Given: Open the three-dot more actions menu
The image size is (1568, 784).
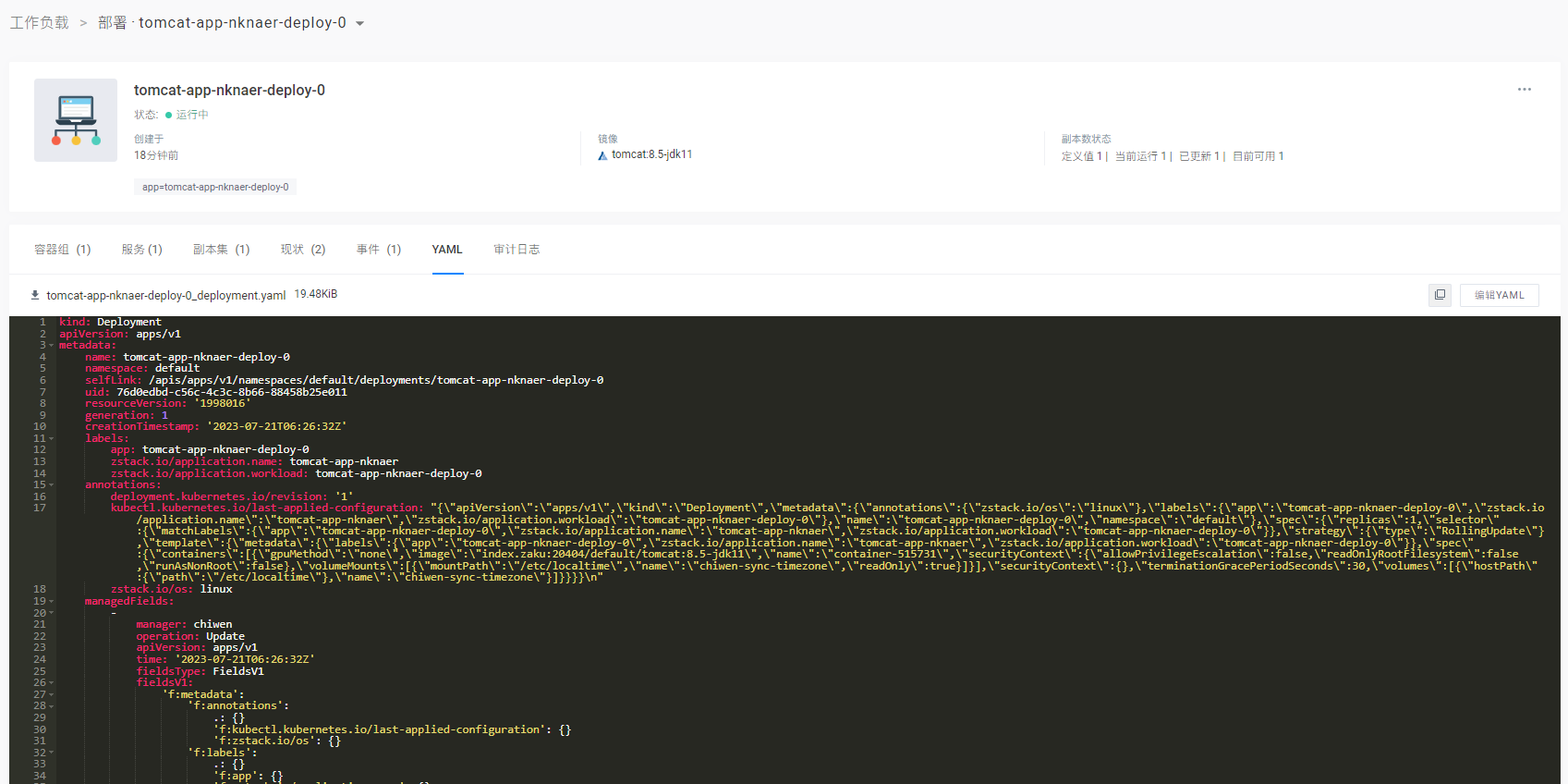Looking at the screenshot, I should click(x=1524, y=90).
